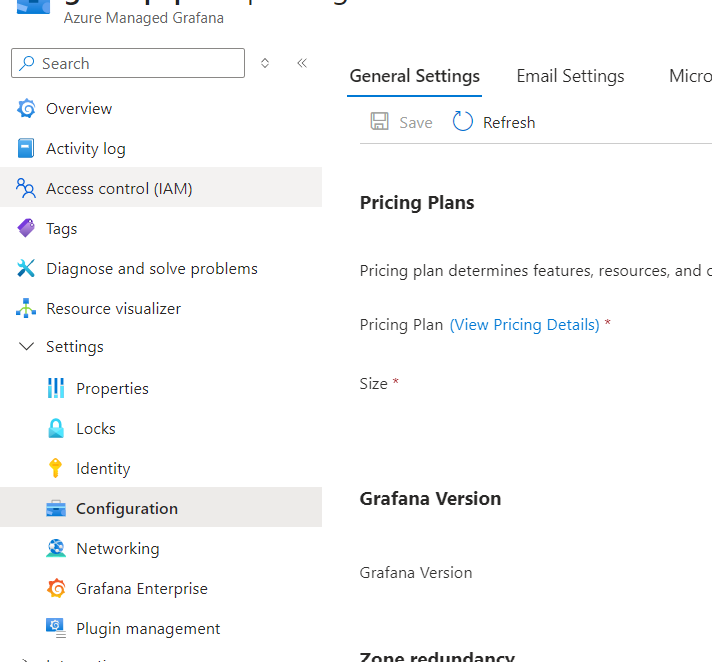Open the View Pricing Details link
Image resolution: width=712 pixels, height=662 pixels.
click(x=524, y=325)
